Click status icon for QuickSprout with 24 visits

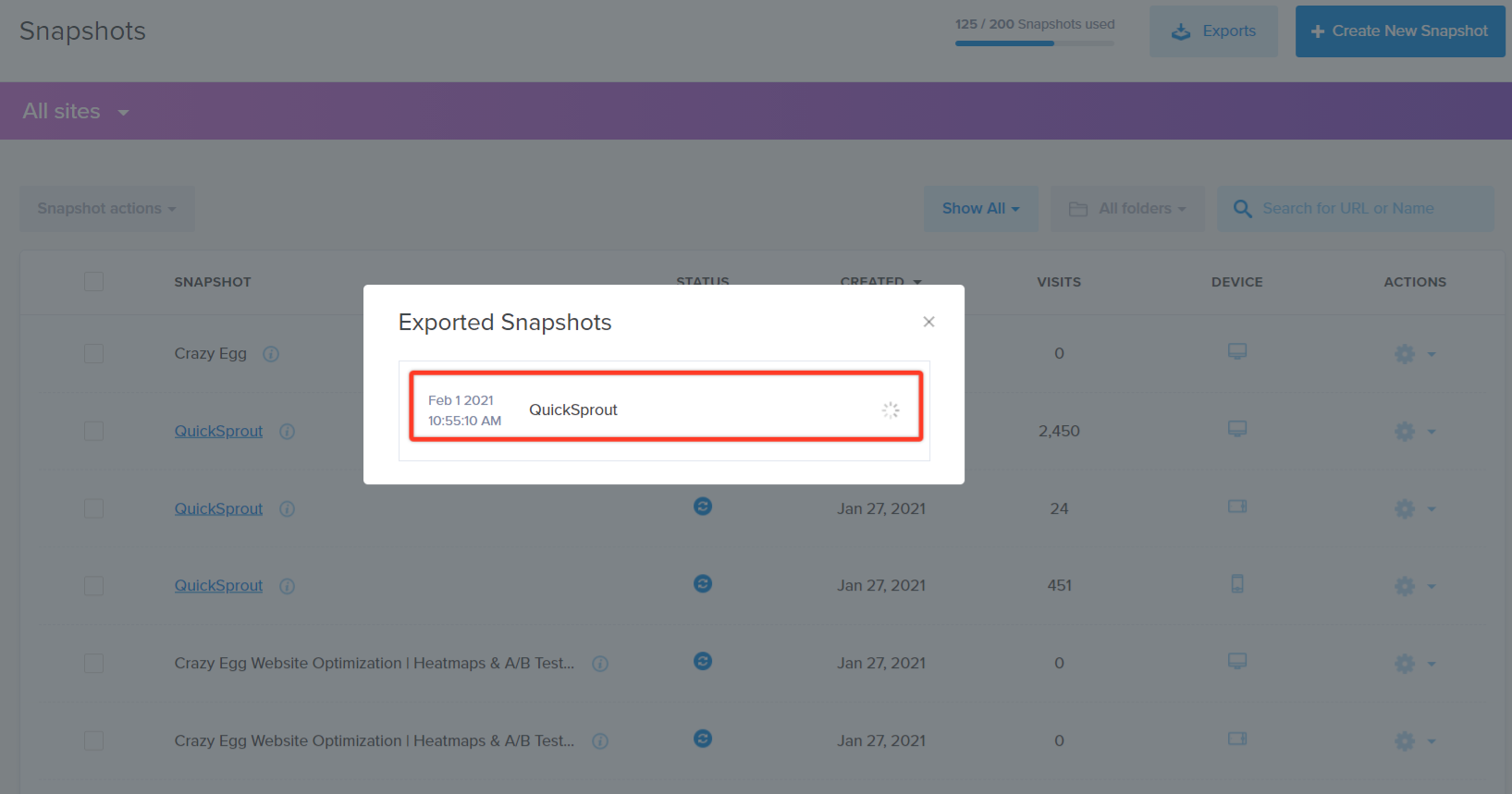(x=703, y=507)
